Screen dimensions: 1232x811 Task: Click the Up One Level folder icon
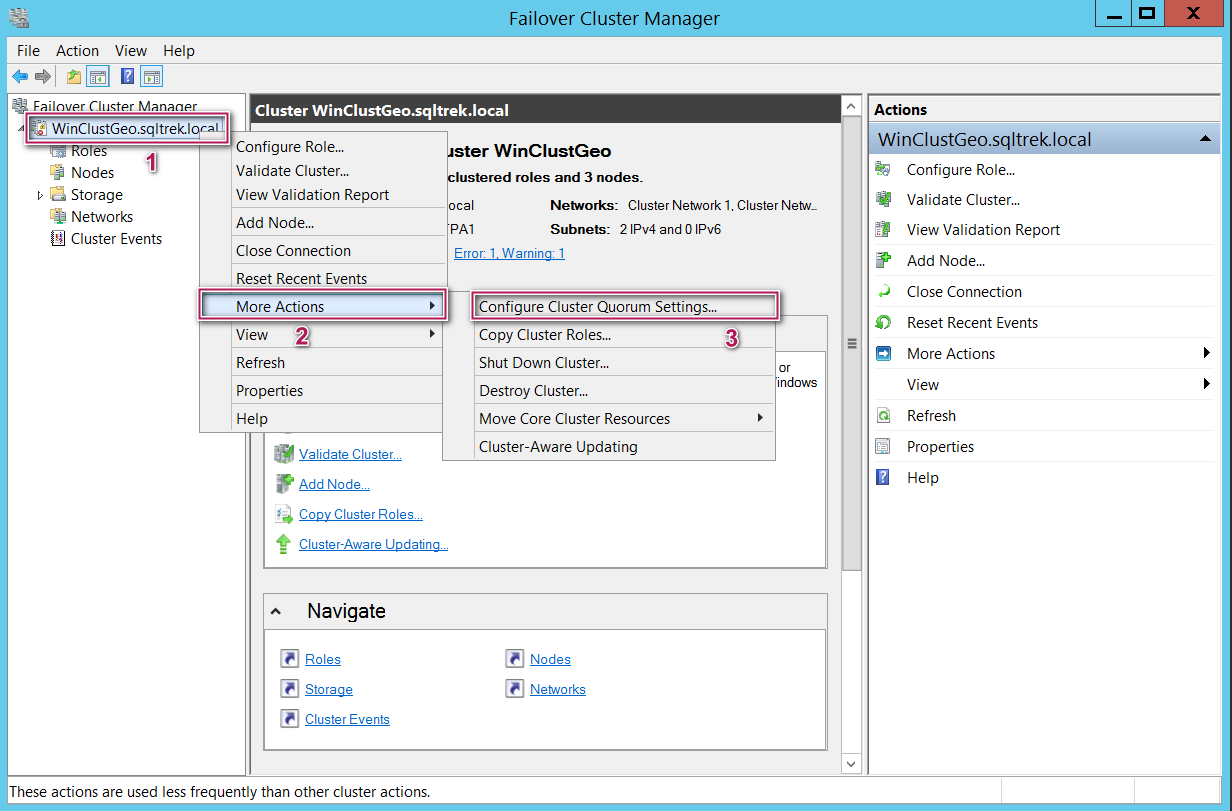pos(74,77)
